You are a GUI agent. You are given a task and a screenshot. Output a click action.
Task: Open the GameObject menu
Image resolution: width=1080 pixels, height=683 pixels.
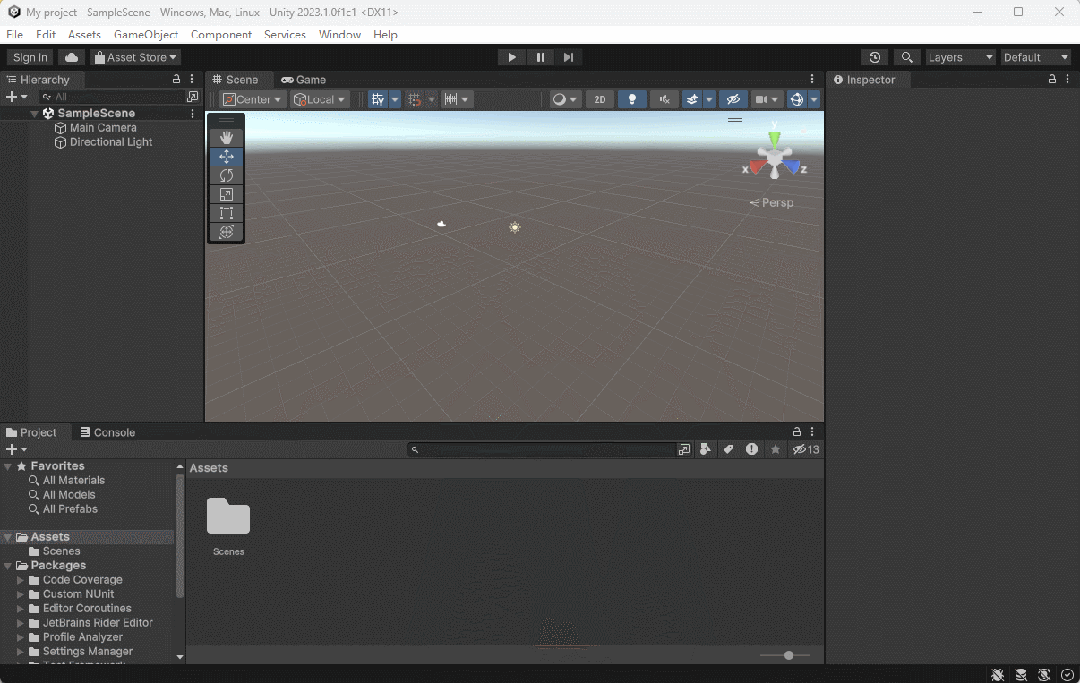[x=146, y=34]
